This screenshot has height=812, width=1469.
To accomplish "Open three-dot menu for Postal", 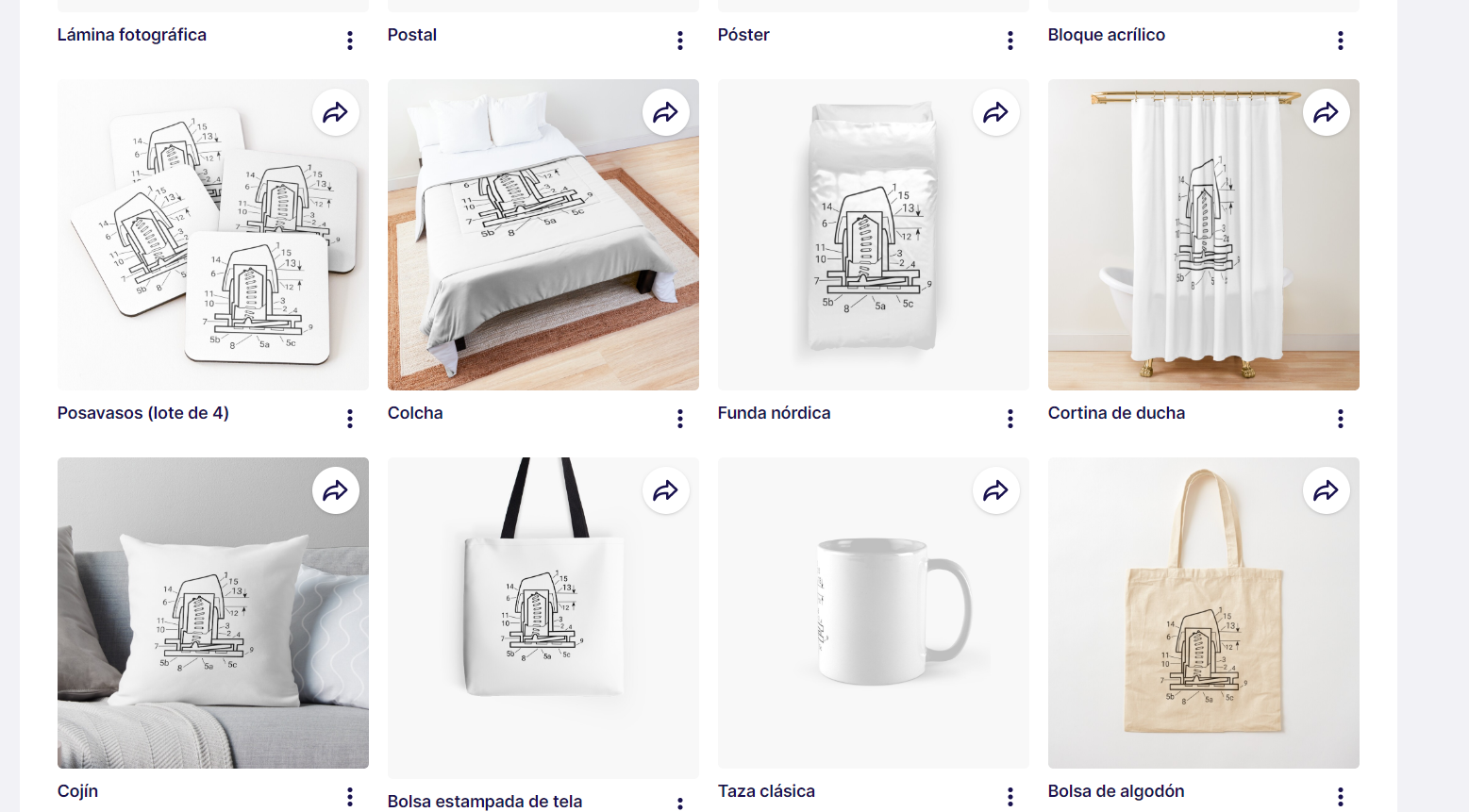I will click(680, 41).
